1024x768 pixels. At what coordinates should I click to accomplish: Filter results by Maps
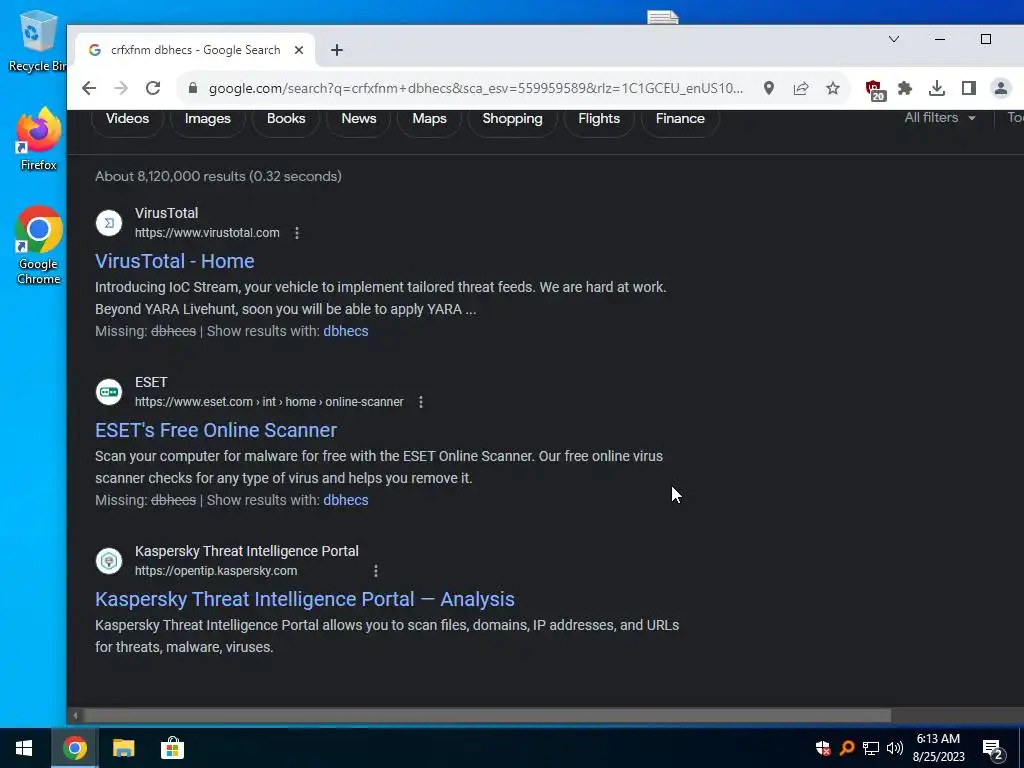pos(430,119)
